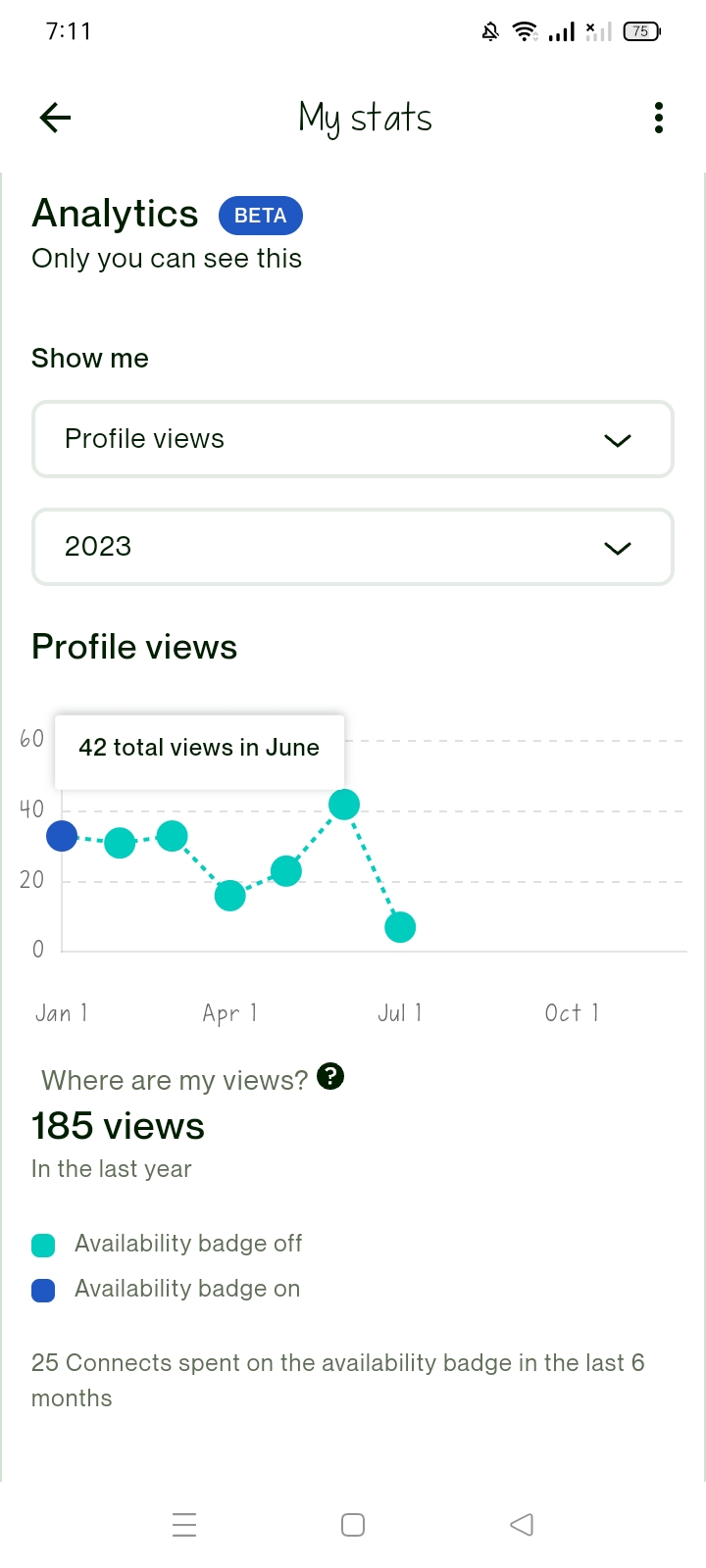706x1568 pixels.
Task: Tap the battery indicator in status bar
Action: pos(641,31)
